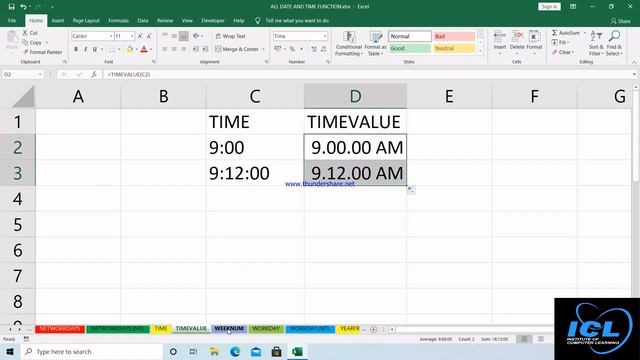Switch to the Insert tab
Image resolution: width=640 pixels, height=360 pixels.
click(58, 20)
